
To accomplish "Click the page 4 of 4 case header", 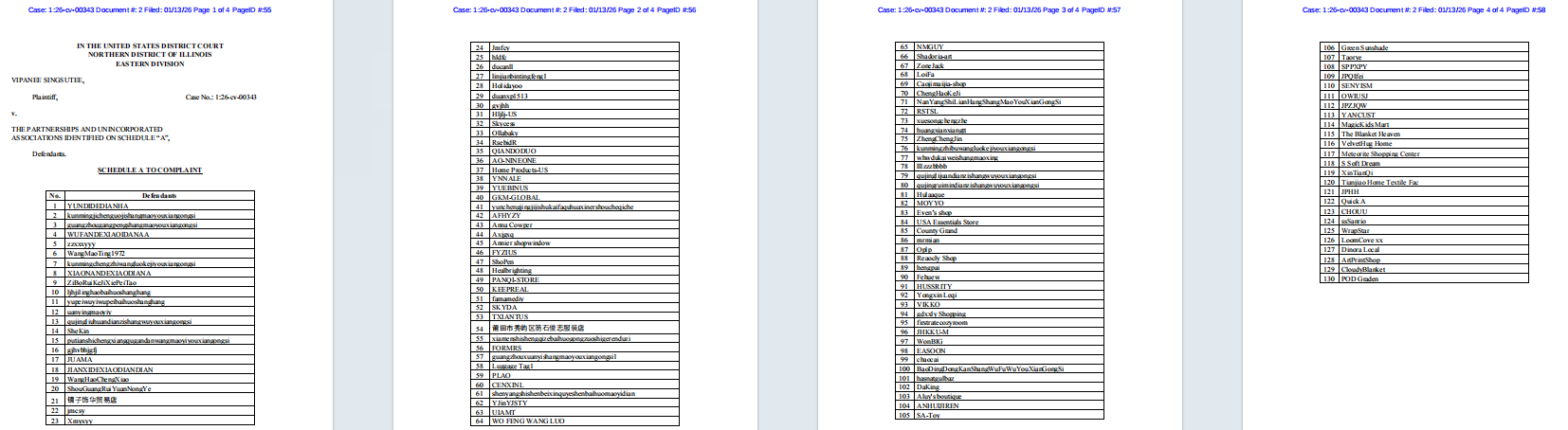I will coord(1424,9).
